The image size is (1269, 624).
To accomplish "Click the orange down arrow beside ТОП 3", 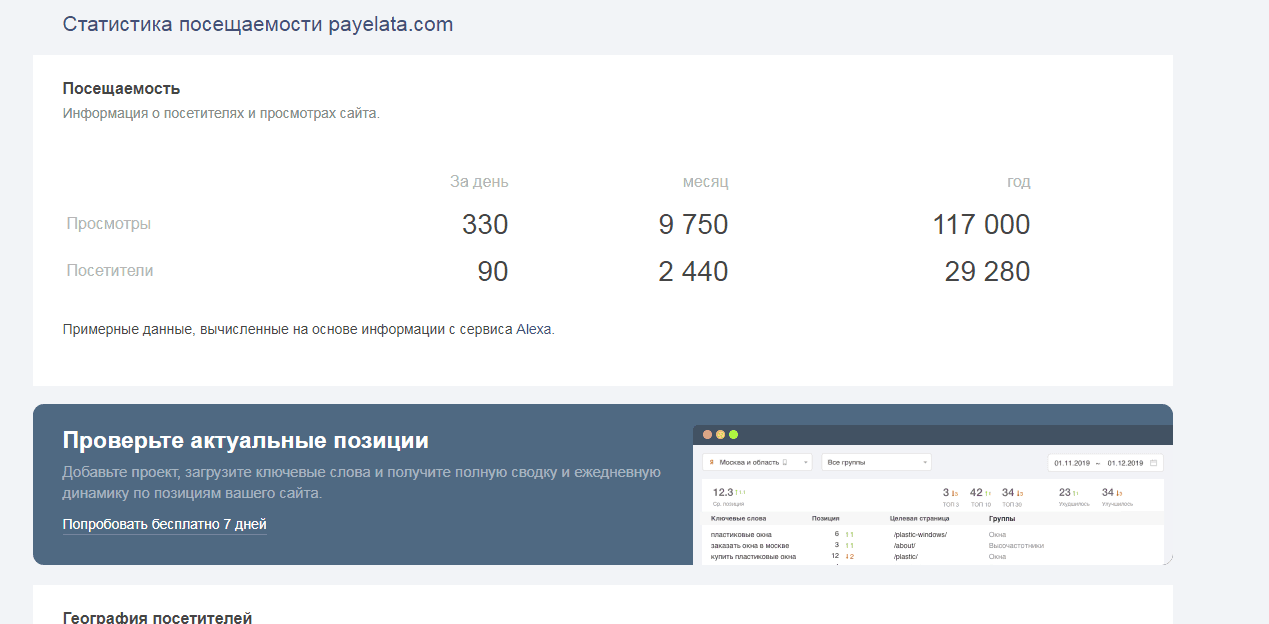I will (955, 493).
